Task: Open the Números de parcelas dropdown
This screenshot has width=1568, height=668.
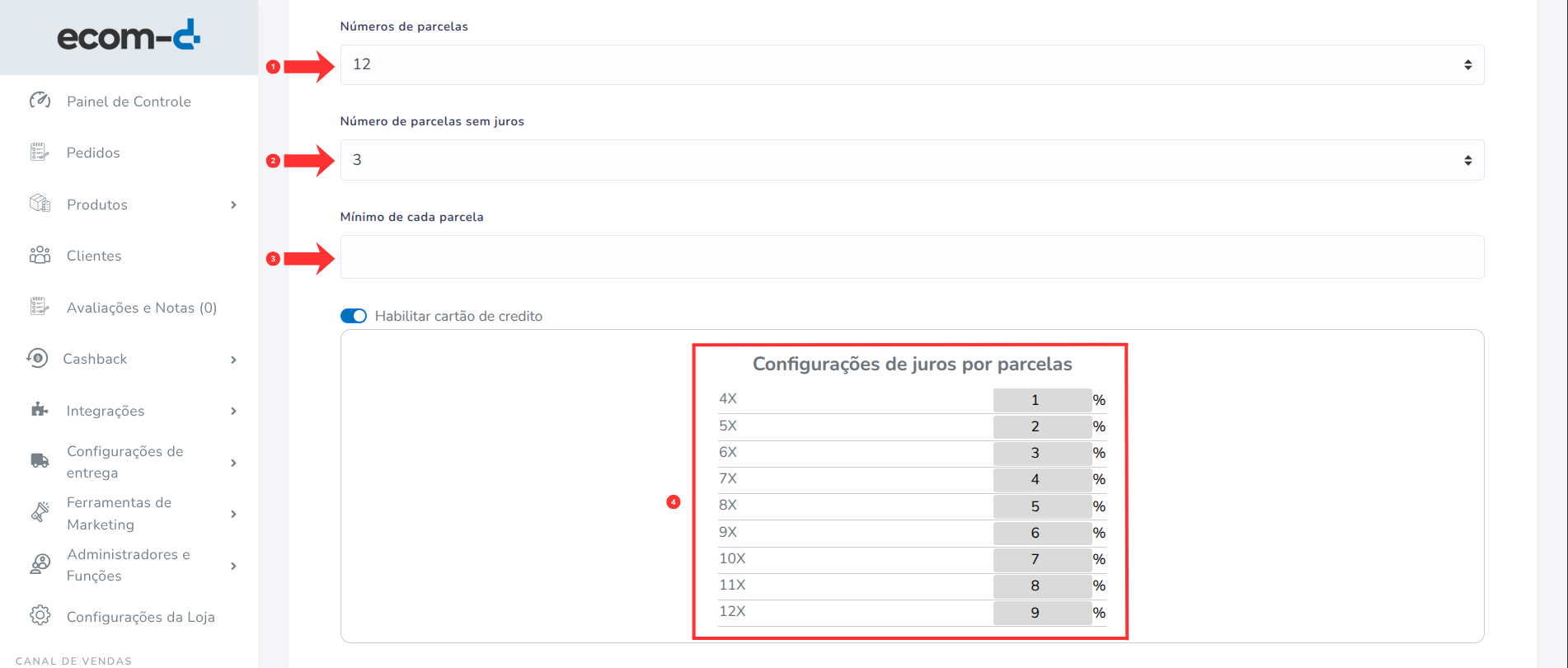Action: click(912, 64)
